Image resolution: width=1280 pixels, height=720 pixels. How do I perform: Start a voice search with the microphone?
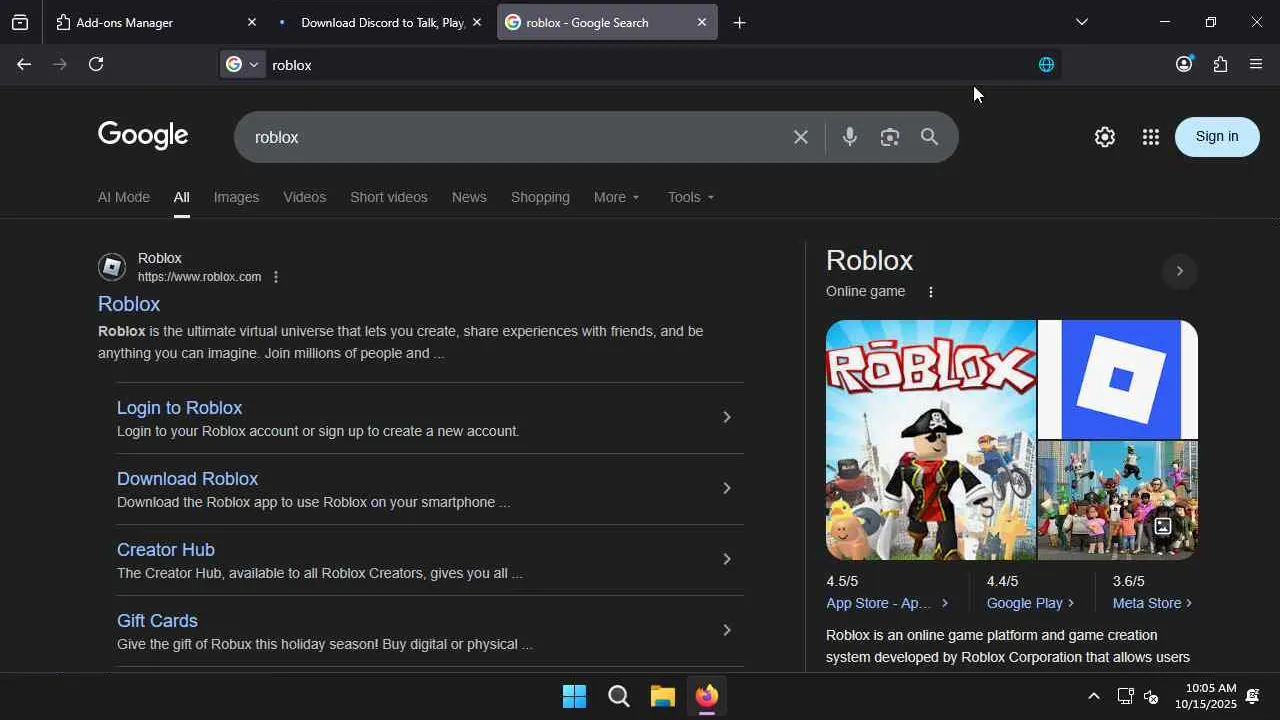coord(849,137)
